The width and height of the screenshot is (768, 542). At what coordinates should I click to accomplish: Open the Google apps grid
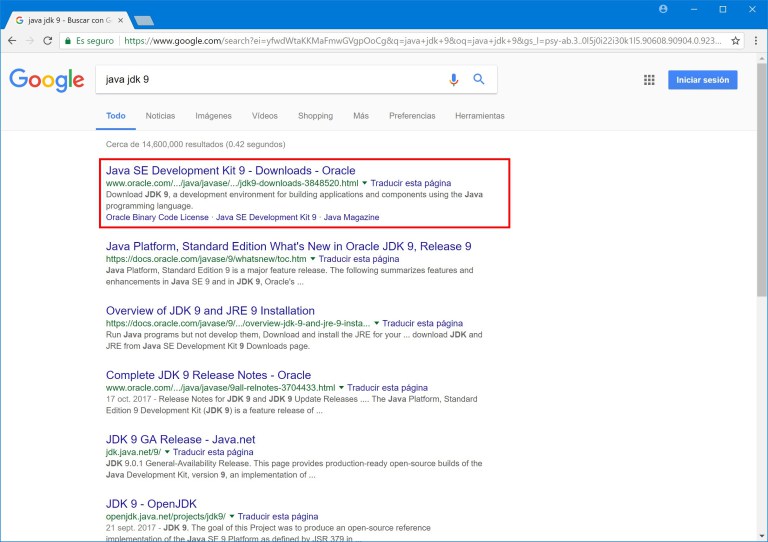click(x=649, y=80)
